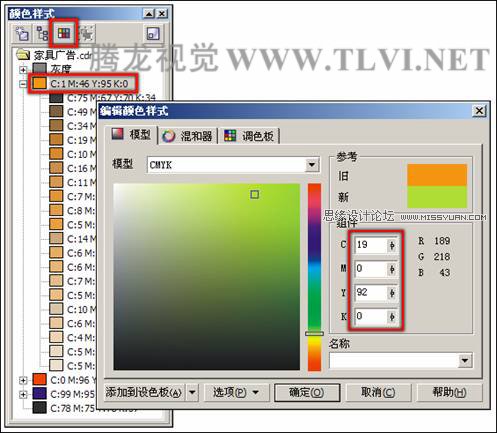This screenshot has width=497, height=433.
Task: Select the dark C:78 M:75 color style
Action: (x=39, y=408)
